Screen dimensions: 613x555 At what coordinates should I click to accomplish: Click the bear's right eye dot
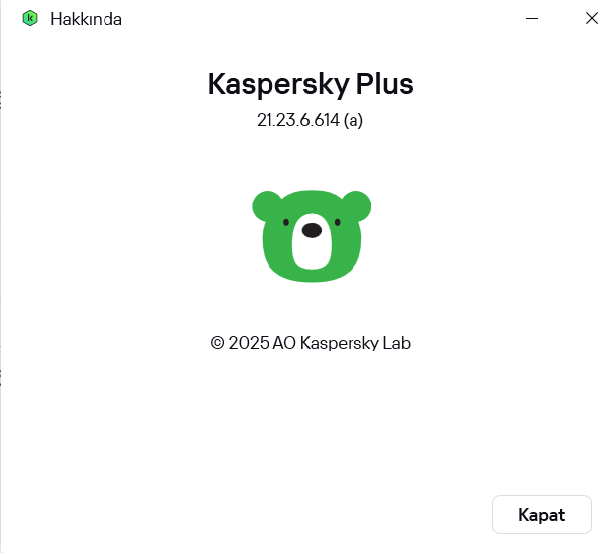click(x=338, y=222)
